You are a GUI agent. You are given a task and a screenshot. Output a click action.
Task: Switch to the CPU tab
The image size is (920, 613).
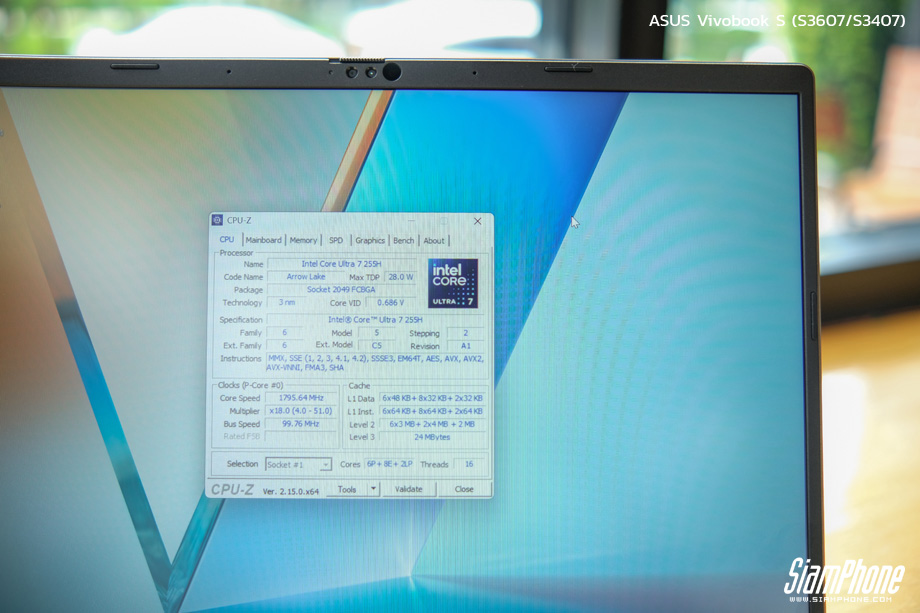pyautogui.click(x=226, y=239)
